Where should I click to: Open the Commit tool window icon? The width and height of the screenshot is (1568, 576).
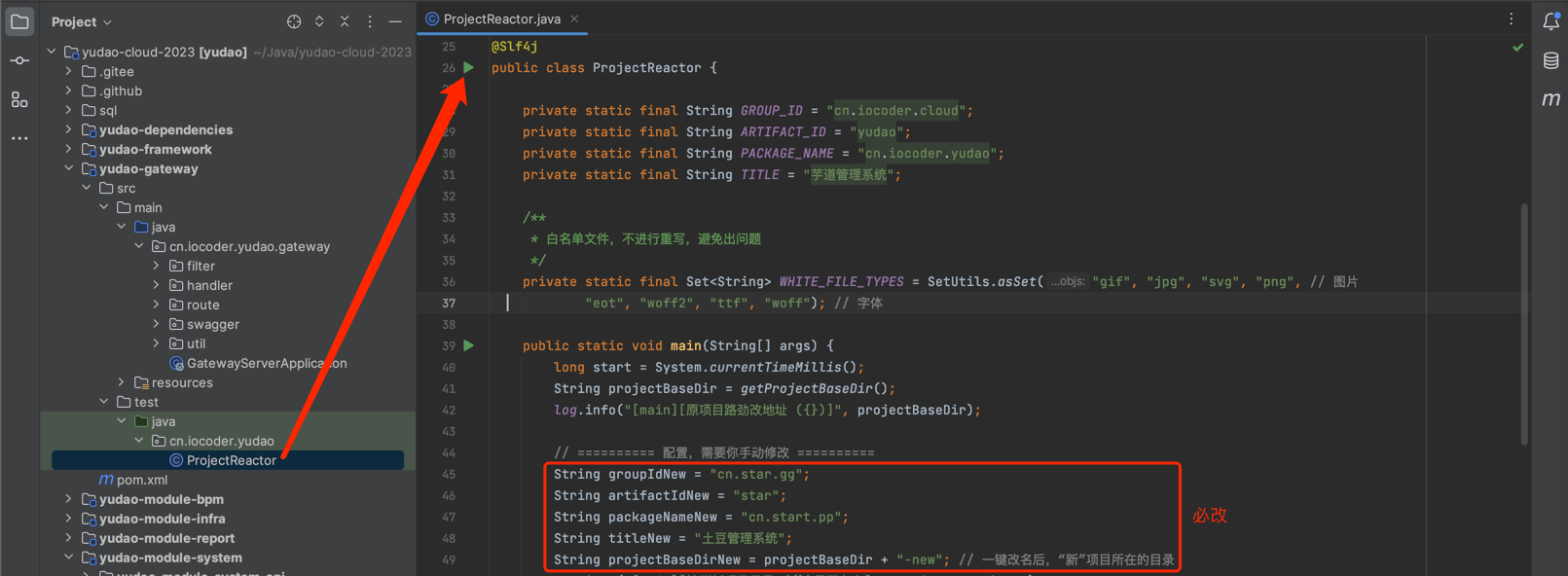click(19, 60)
